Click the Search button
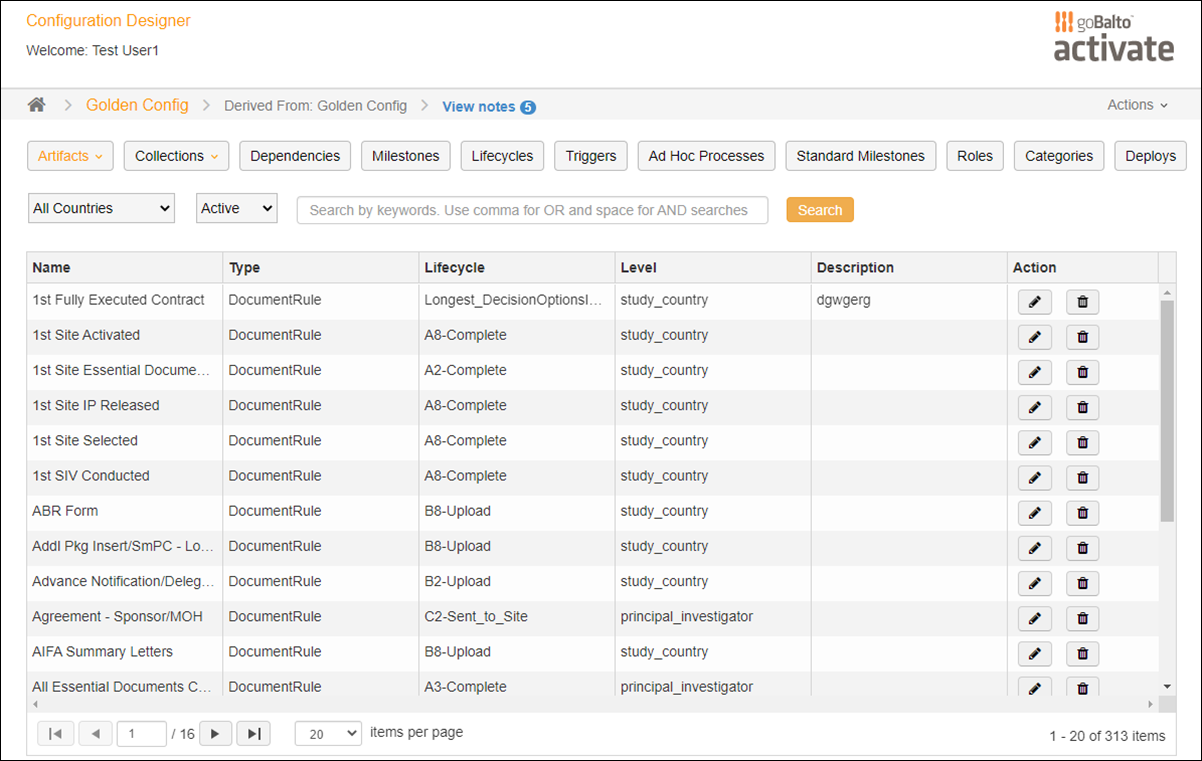 tap(819, 209)
